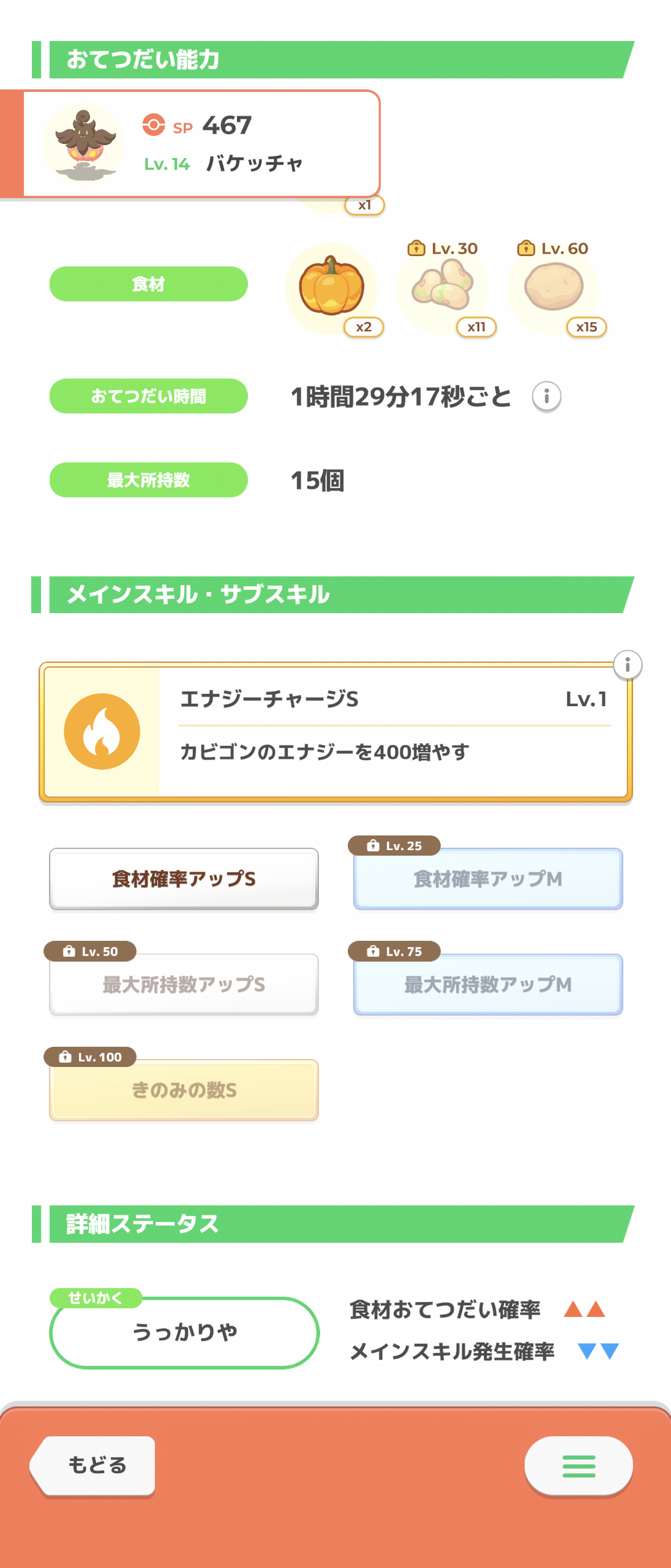
Task: Select locked 最大所持数アップM sub skill
Action: click(x=488, y=984)
